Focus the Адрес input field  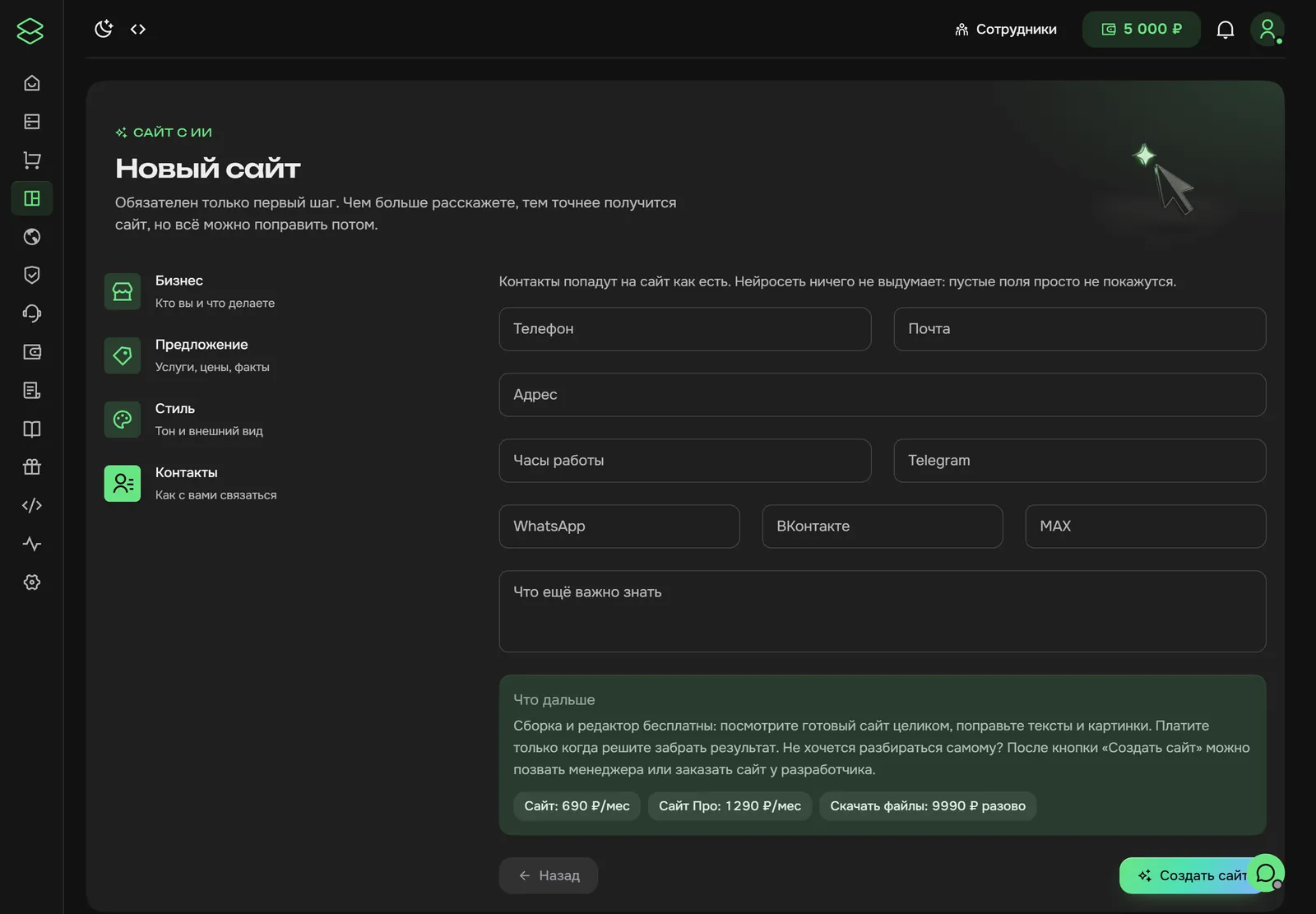click(883, 395)
